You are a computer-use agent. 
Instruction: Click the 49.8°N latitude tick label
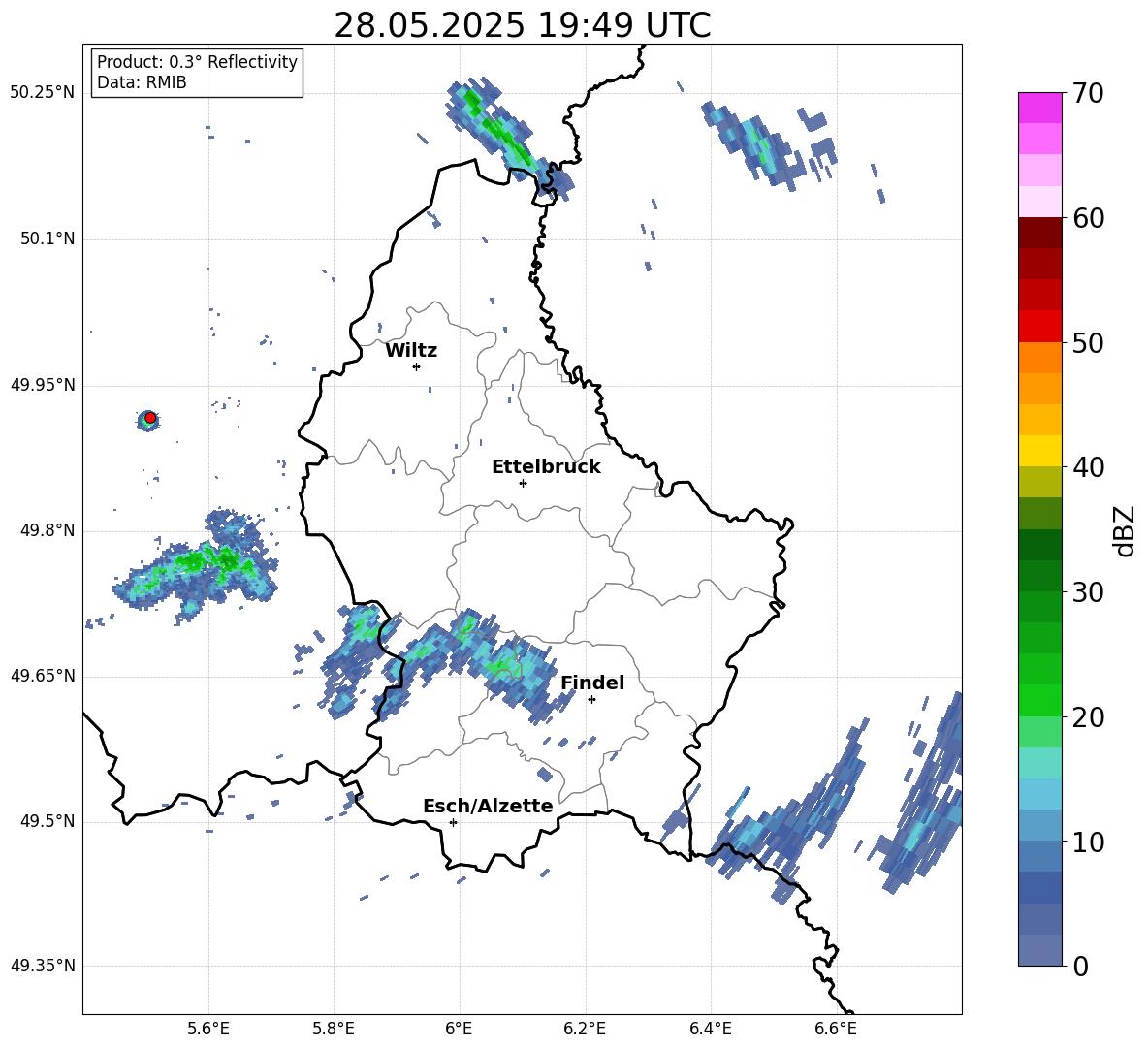pos(47,530)
